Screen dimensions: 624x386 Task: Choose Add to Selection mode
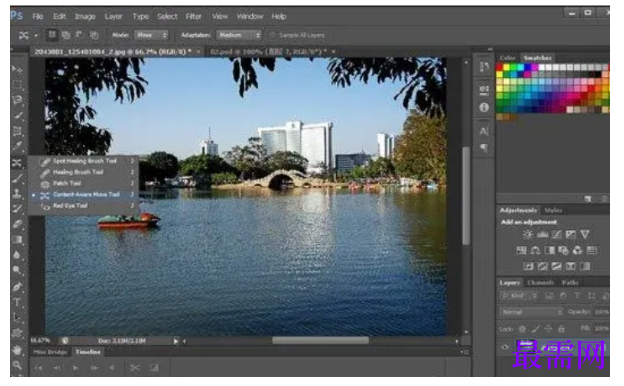click(66, 35)
